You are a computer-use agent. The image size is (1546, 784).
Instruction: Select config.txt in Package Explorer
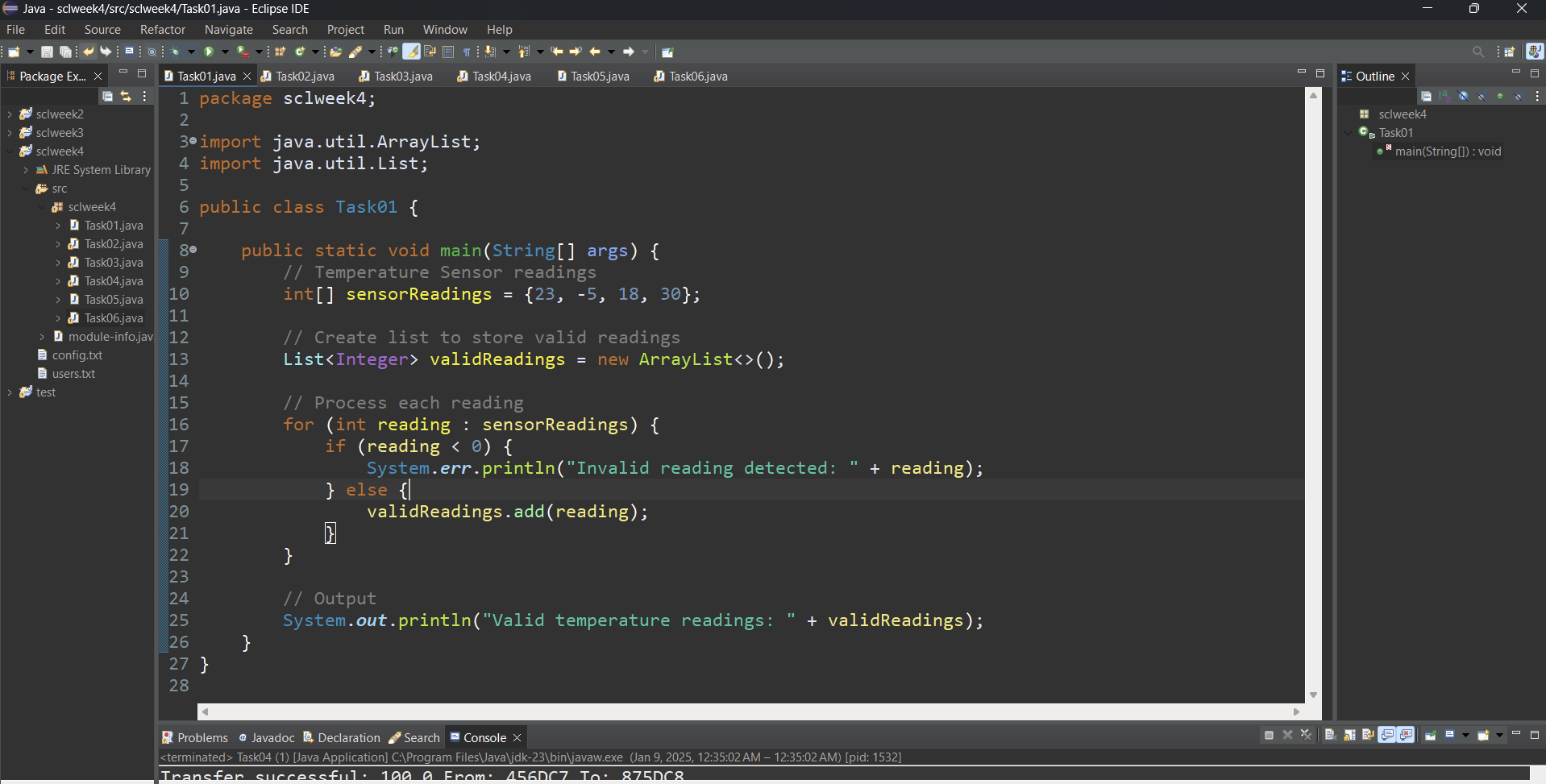(77, 355)
